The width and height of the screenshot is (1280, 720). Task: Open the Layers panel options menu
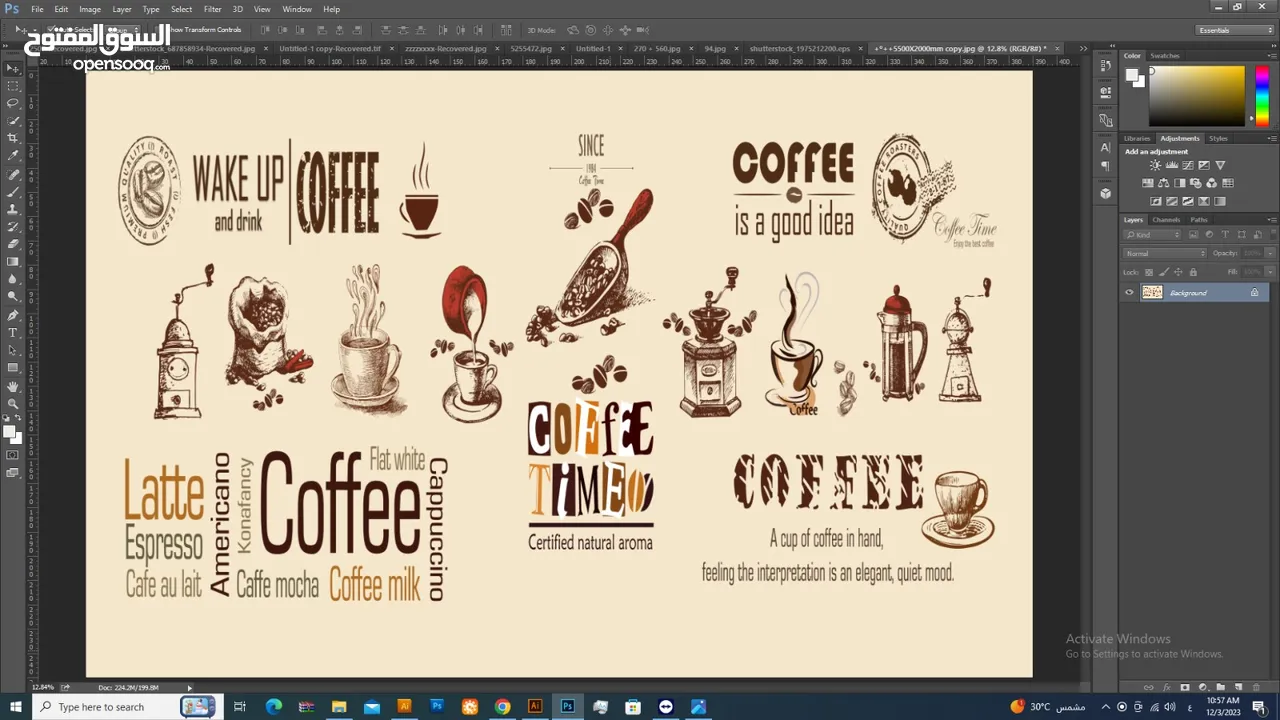coord(1271,220)
